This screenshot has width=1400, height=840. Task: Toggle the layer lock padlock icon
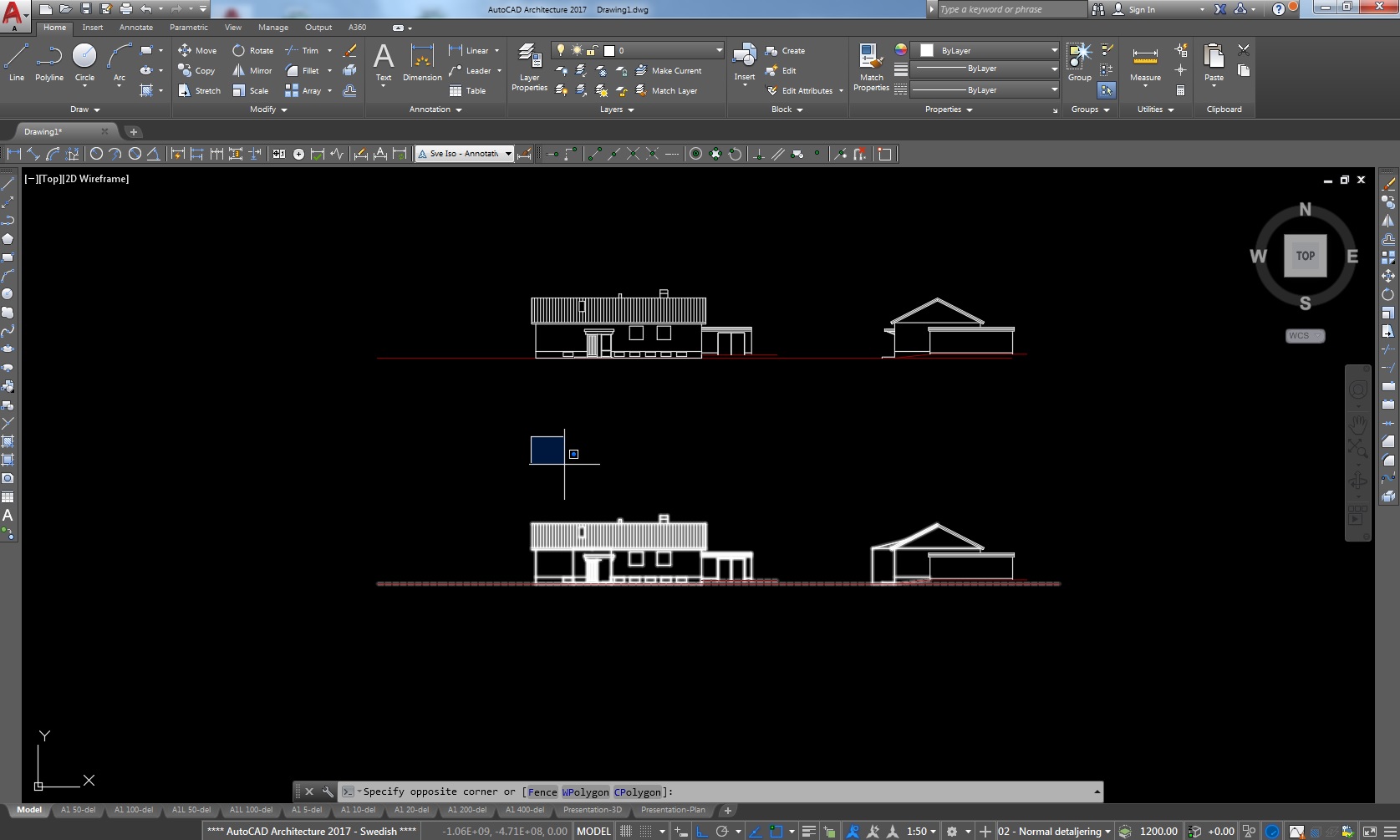(590, 50)
